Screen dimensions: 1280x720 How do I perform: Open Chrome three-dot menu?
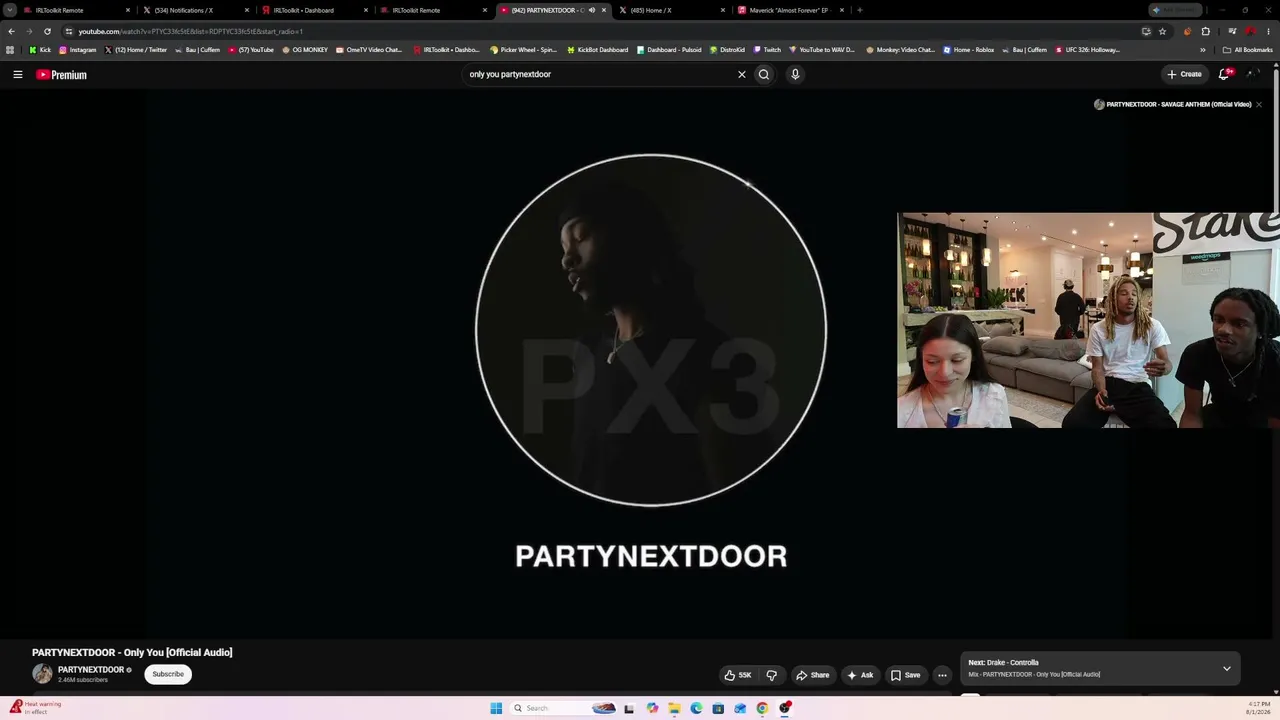[x=1267, y=31]
